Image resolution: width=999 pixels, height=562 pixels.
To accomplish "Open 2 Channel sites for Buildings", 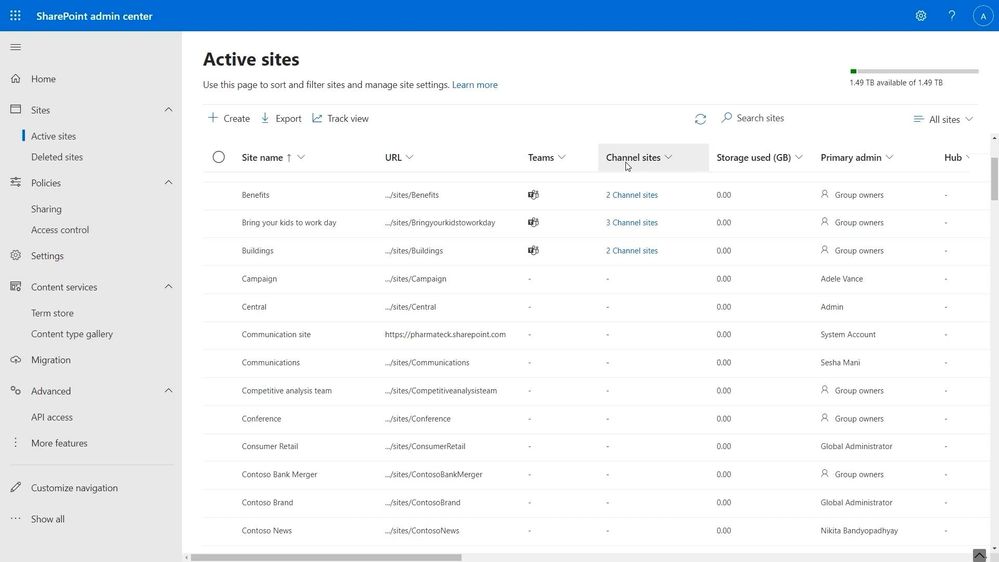I will 632,250.
